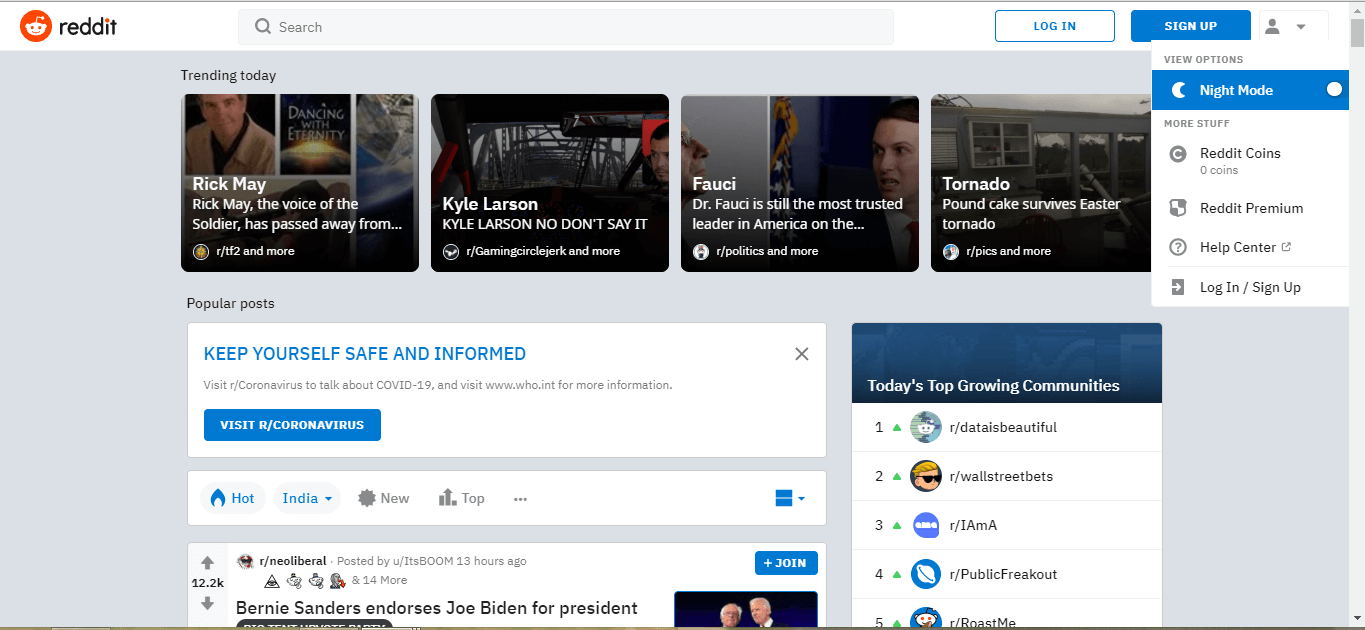
Task: Open Bernie Sanders endorses Joe Biden post
Action: (x=437, y=608)
